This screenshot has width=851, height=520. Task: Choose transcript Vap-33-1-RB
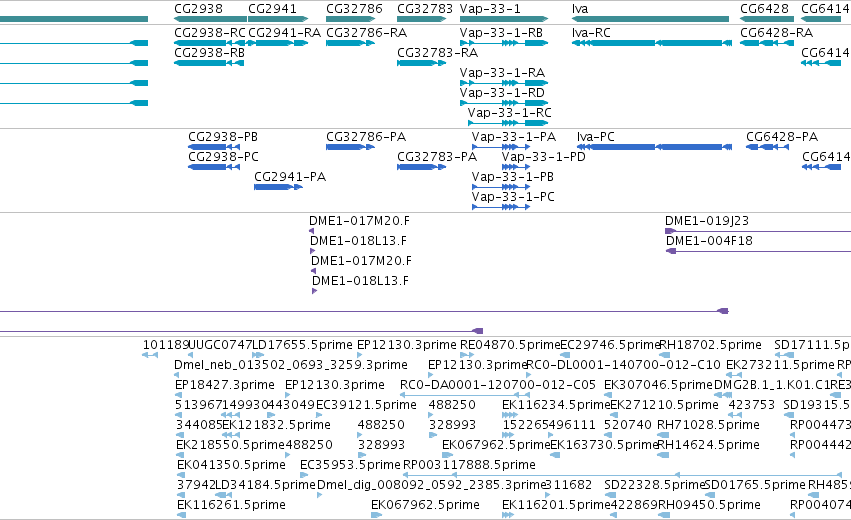coord(501,33)
